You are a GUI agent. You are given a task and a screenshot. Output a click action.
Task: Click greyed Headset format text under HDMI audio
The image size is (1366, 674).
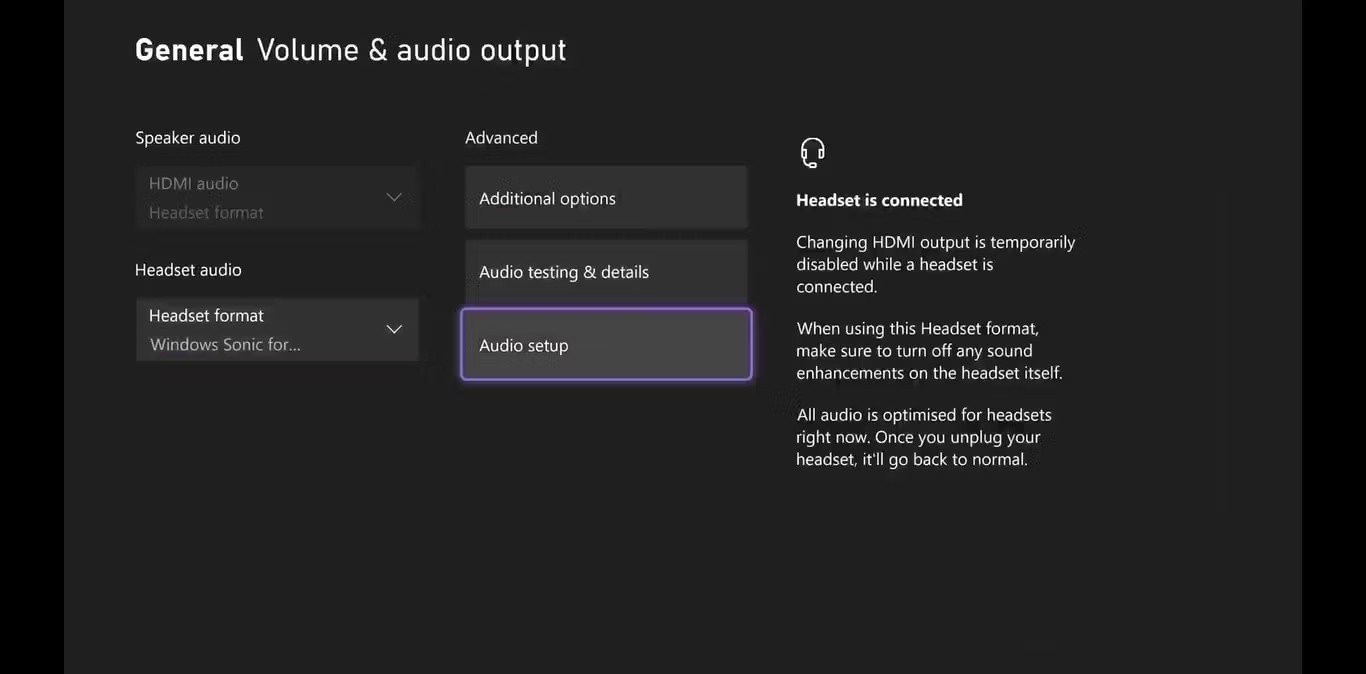point(206,213)
